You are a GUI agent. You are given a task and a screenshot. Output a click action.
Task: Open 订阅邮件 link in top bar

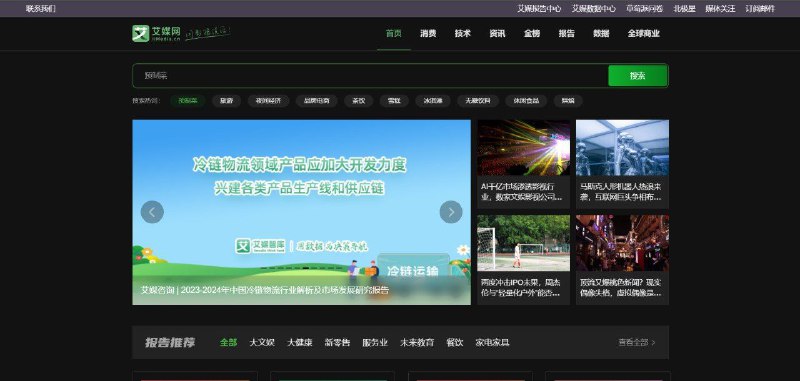point(760,9)
